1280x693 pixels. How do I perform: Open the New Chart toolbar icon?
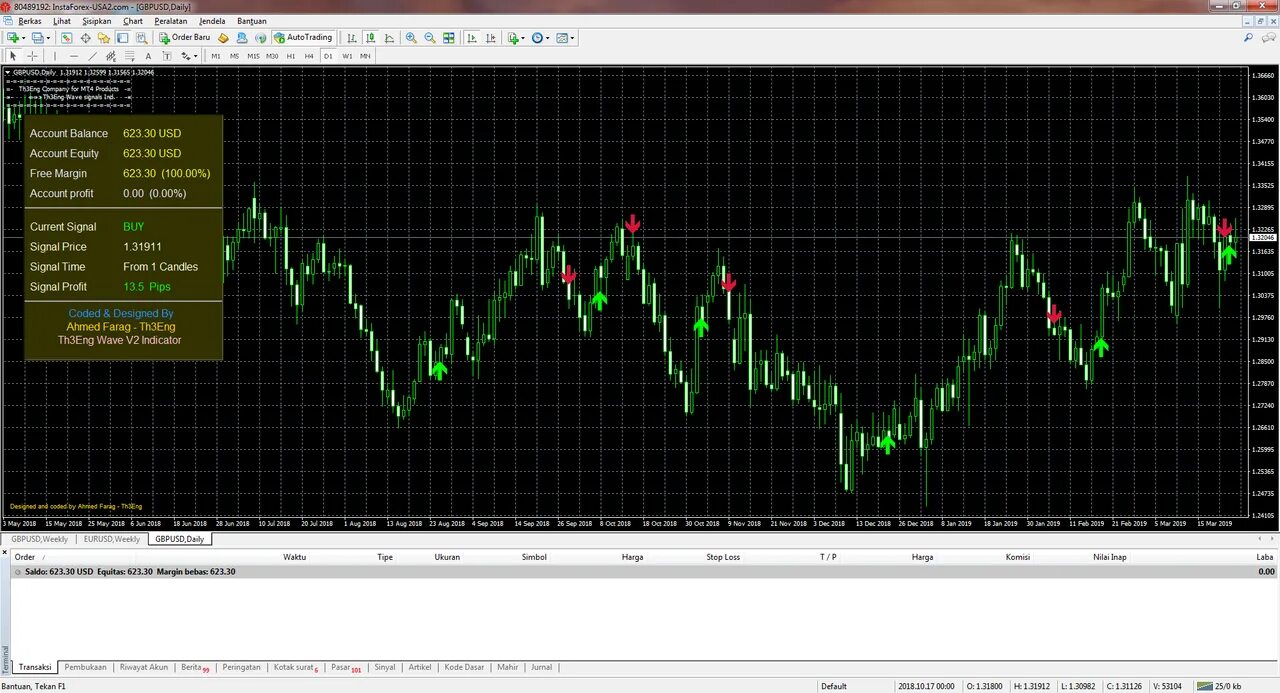pos(12,38)
